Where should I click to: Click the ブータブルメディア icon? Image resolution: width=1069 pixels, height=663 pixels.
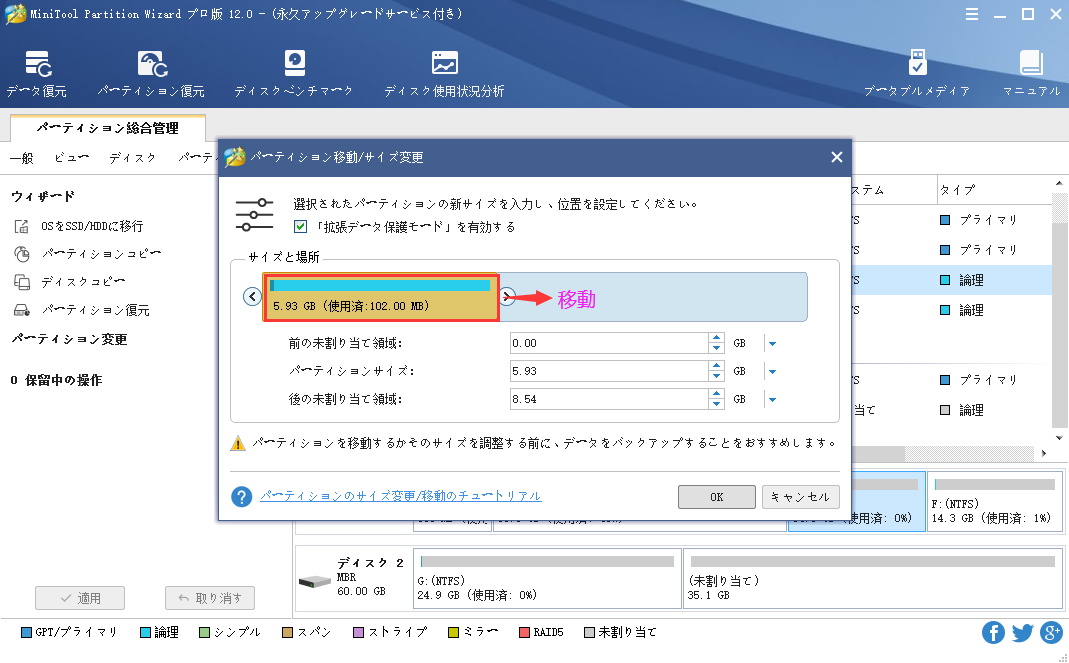(x=917, y=64)
